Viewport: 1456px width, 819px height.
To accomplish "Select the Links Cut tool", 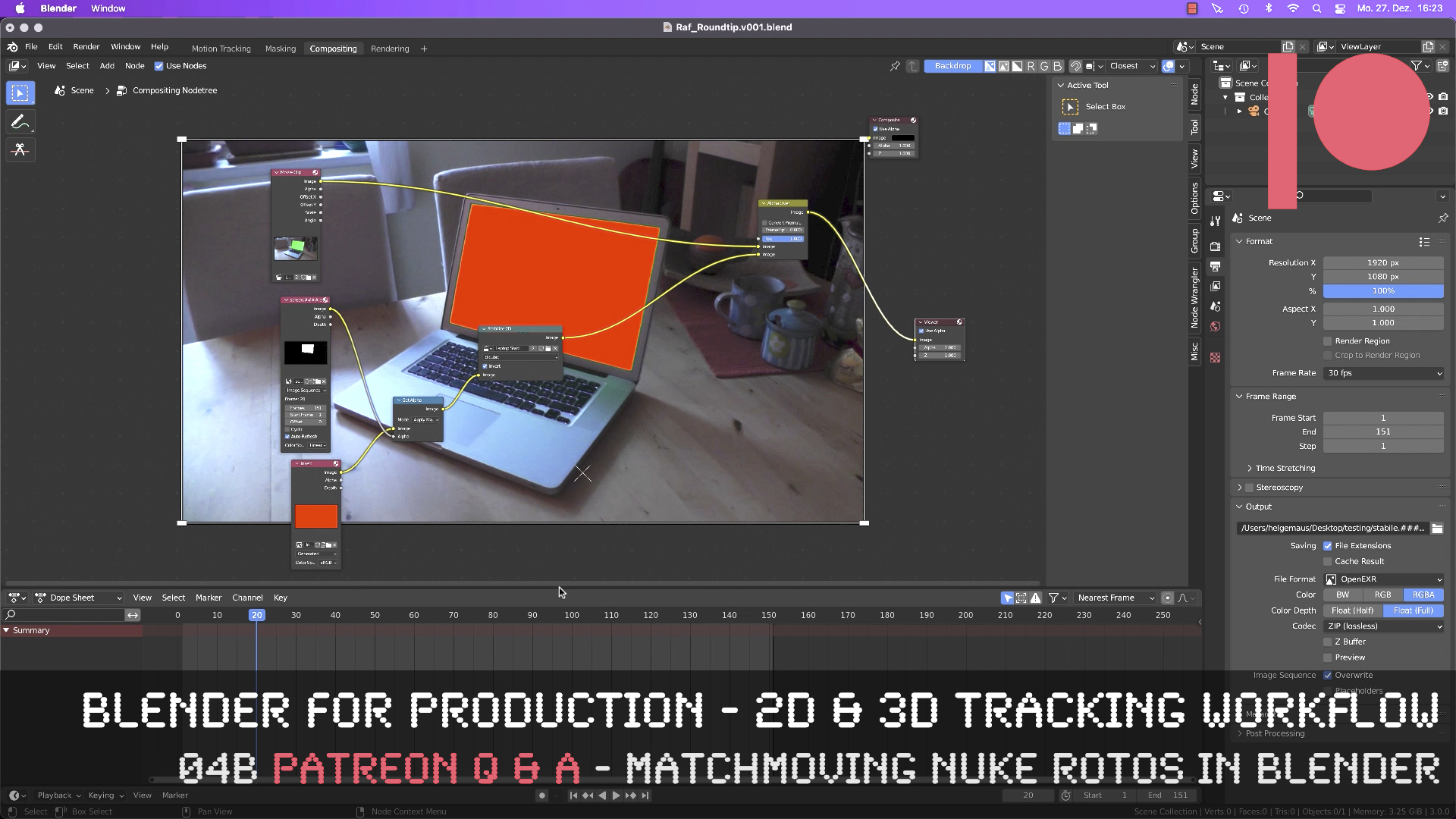I will (20, 149).
